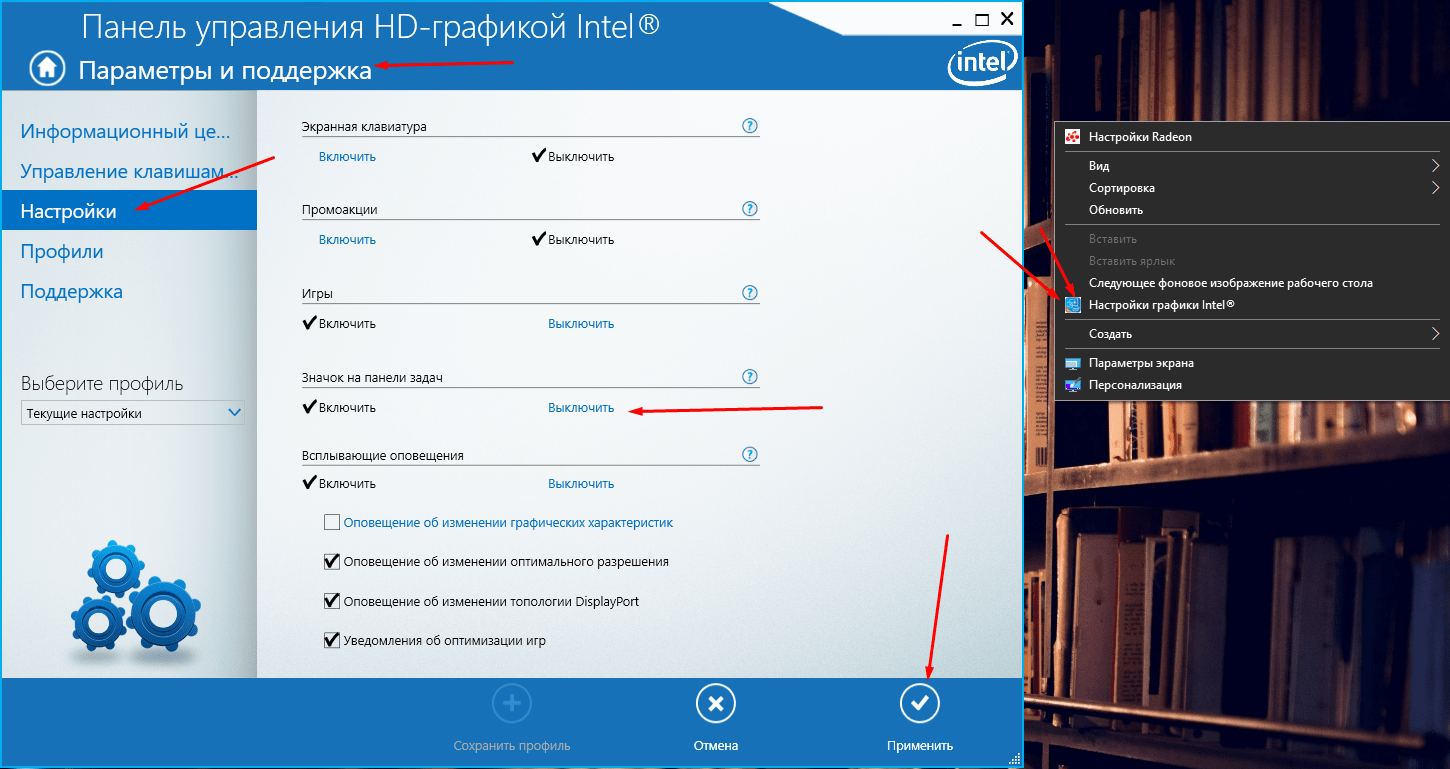Image resolution: width=1450 pixels, height=769 pixels.
Task: Click the Сохранить профиль plus icon
Action: coord(512,704)
